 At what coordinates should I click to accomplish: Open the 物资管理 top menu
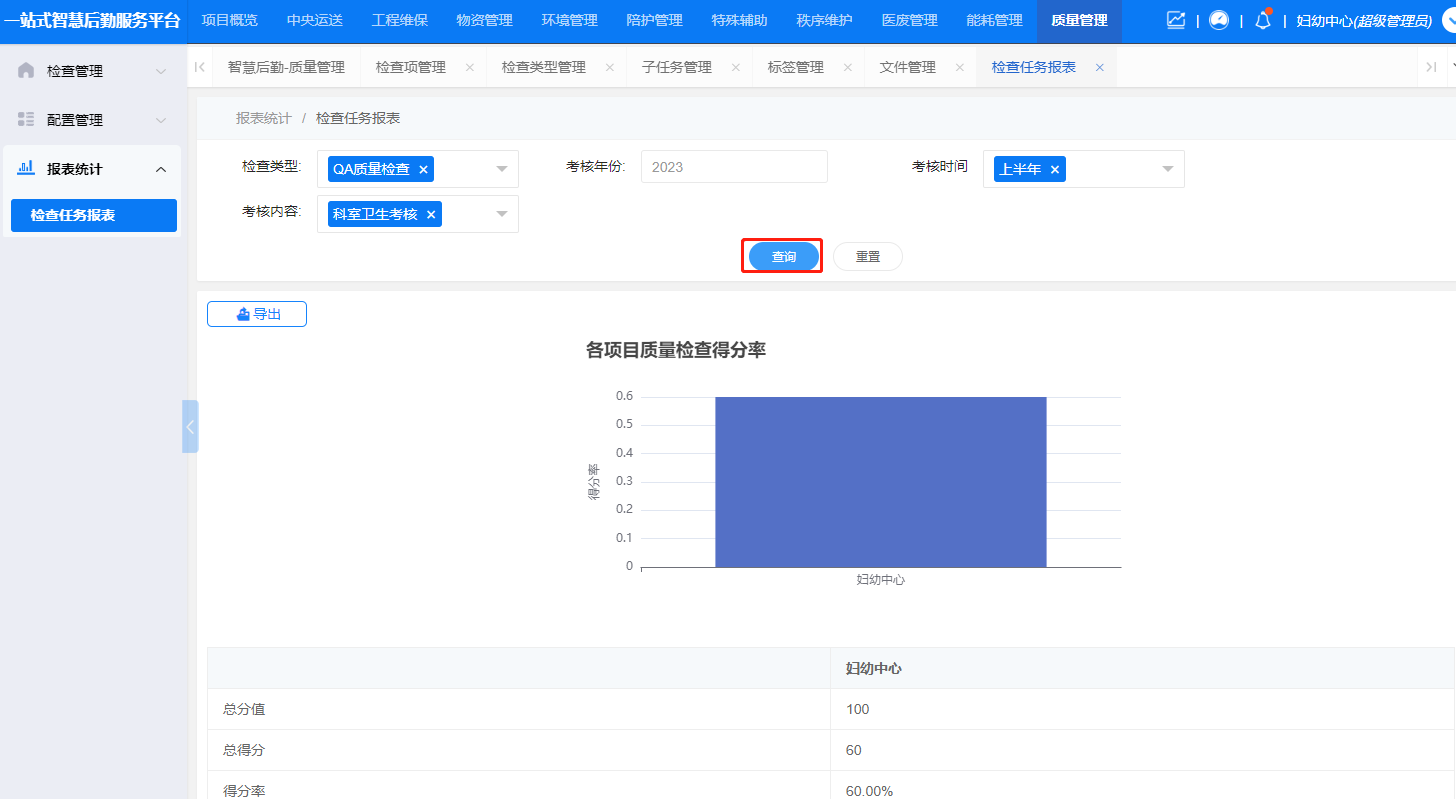click(x=484, y=21)
